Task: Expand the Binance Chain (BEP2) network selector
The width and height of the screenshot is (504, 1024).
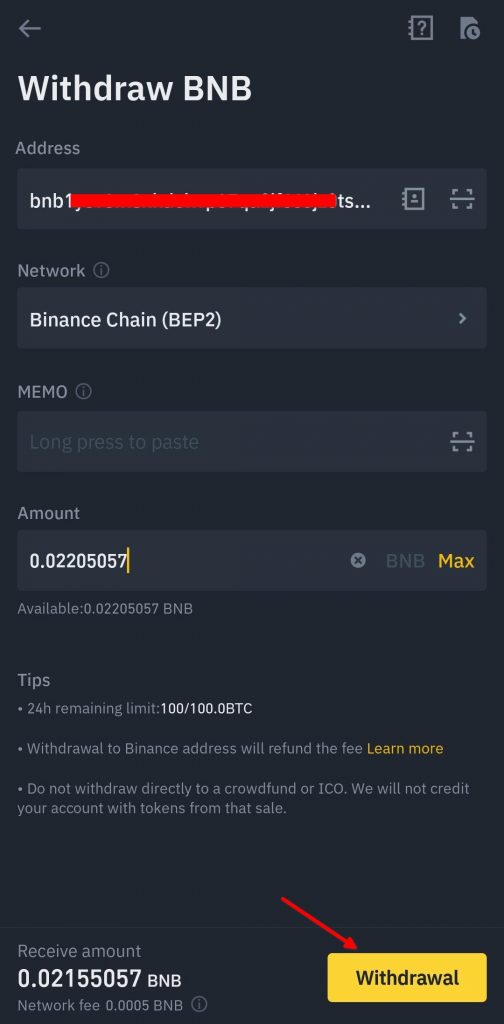Action: pyautogui.click(x=251, y=319)
